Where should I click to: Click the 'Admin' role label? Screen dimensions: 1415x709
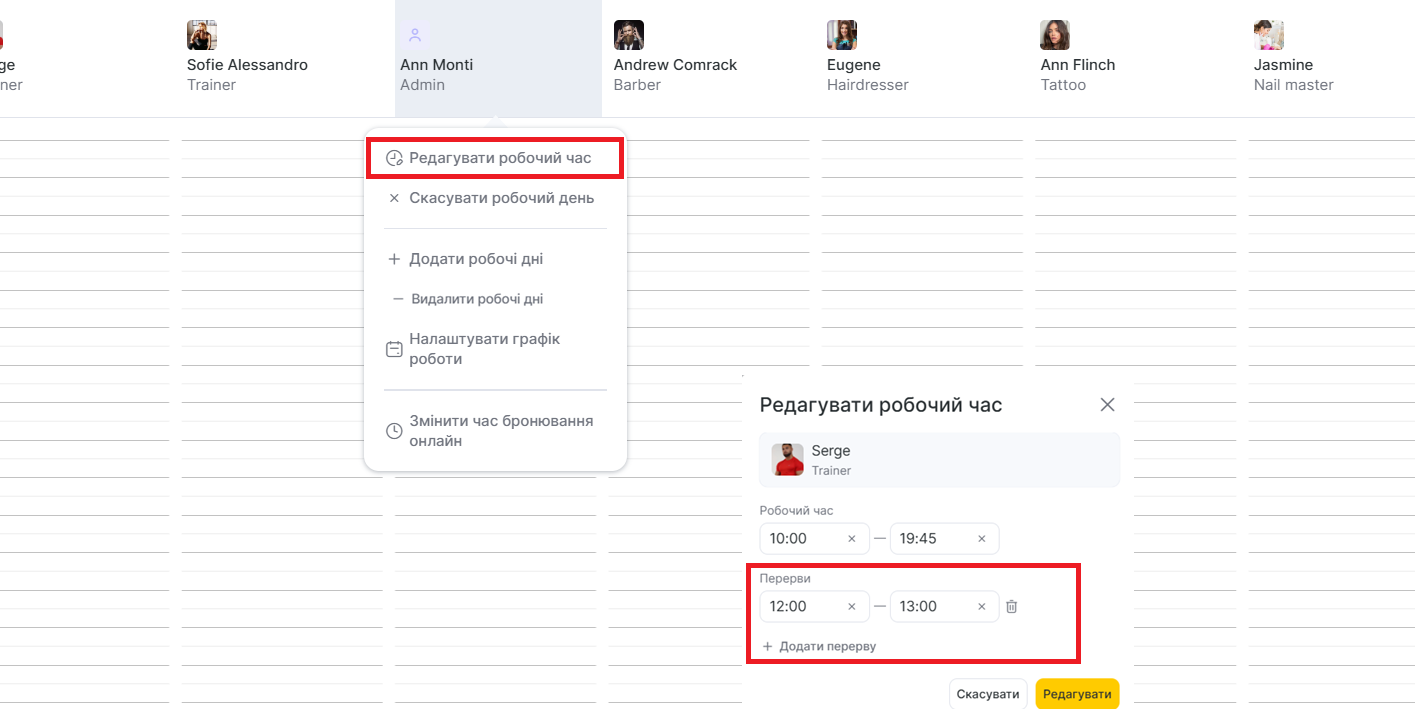(422, 85)
